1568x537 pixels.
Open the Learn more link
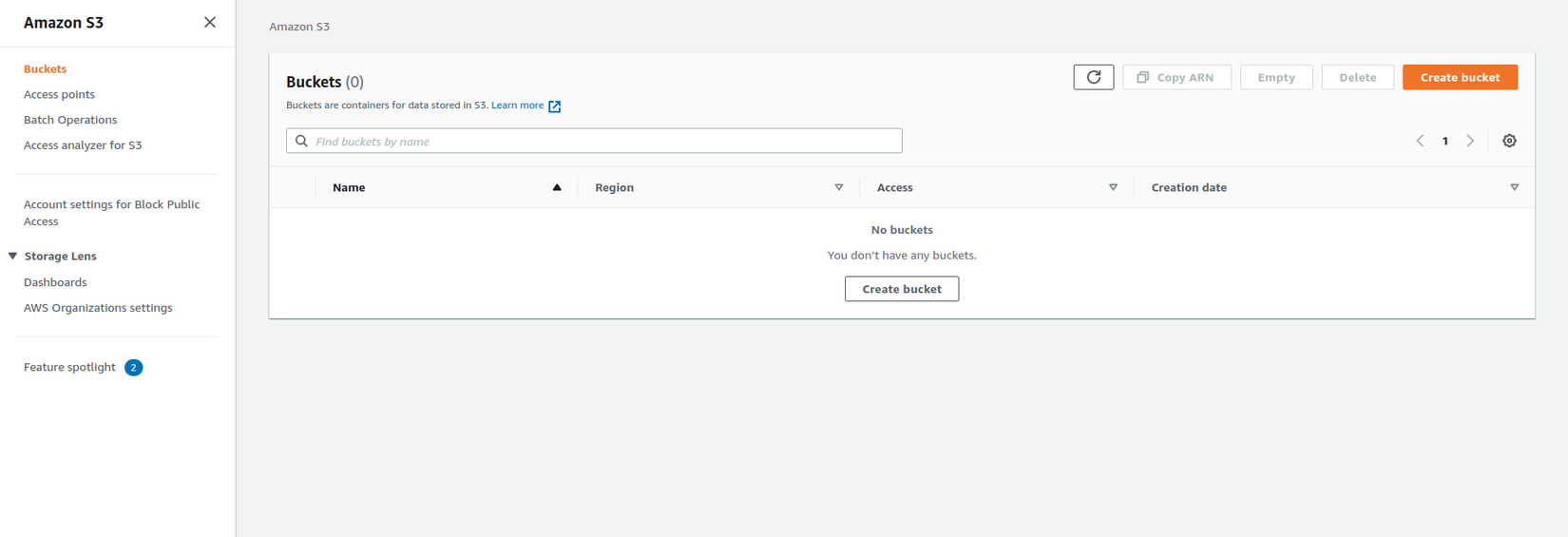[x=517, y=105]
